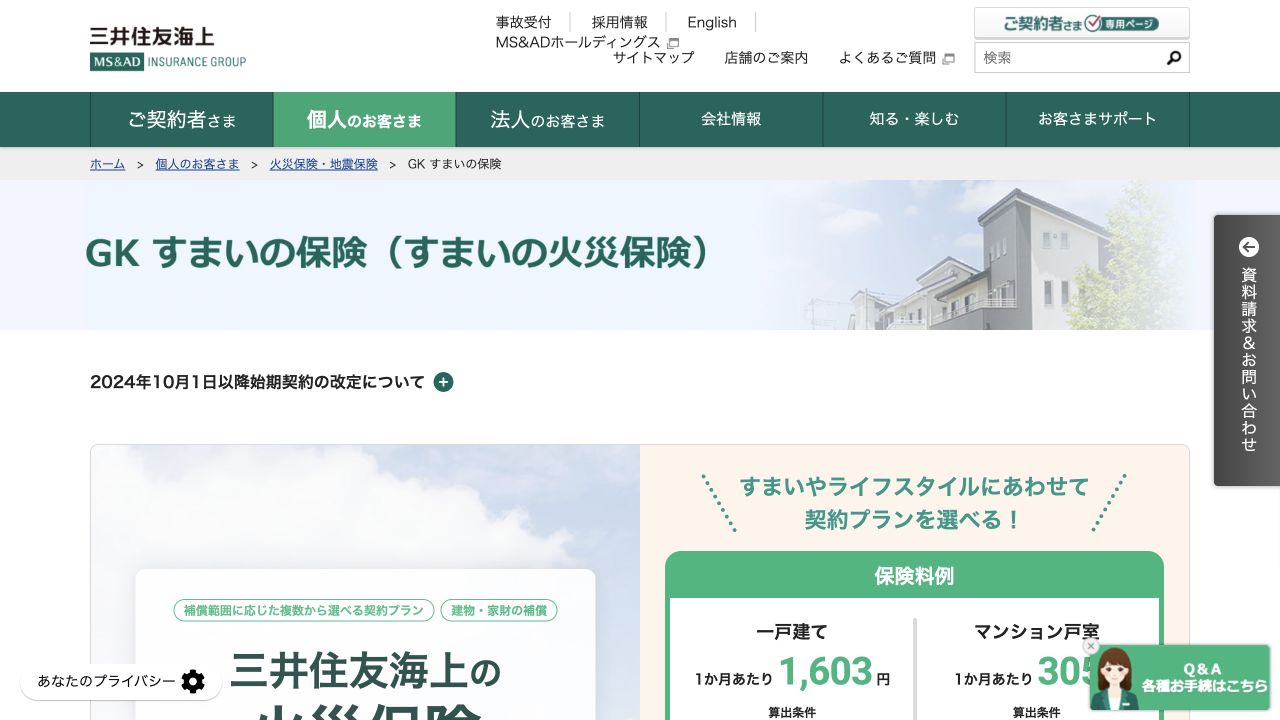Image resolution: width=1280 pixels, height=720 pixels.
Task: Click the 採用情報 link
Action: coord(620,22)
